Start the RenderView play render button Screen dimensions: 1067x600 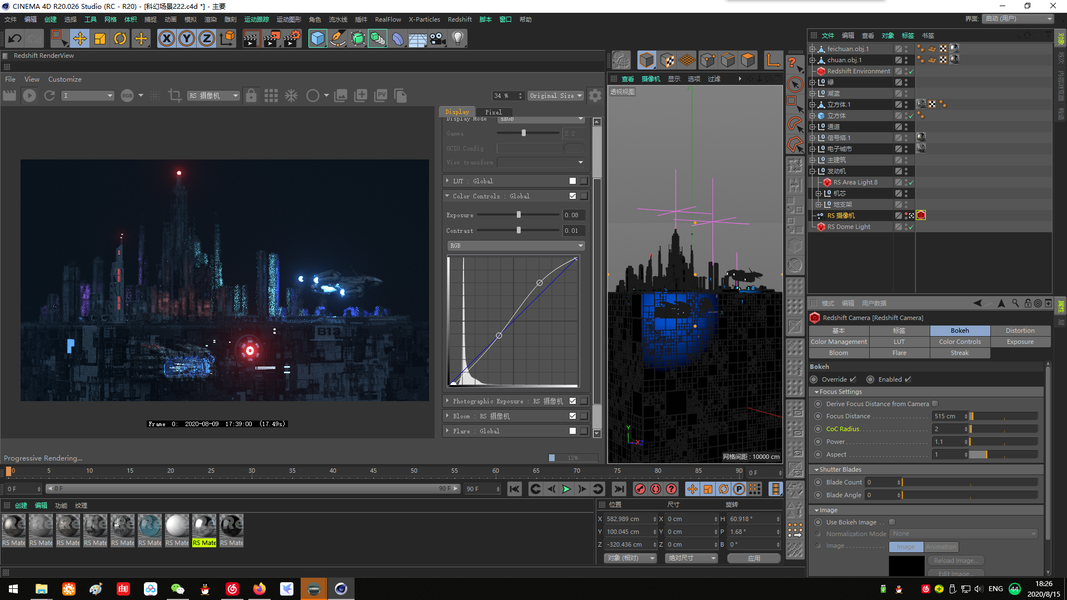[29, 96]
